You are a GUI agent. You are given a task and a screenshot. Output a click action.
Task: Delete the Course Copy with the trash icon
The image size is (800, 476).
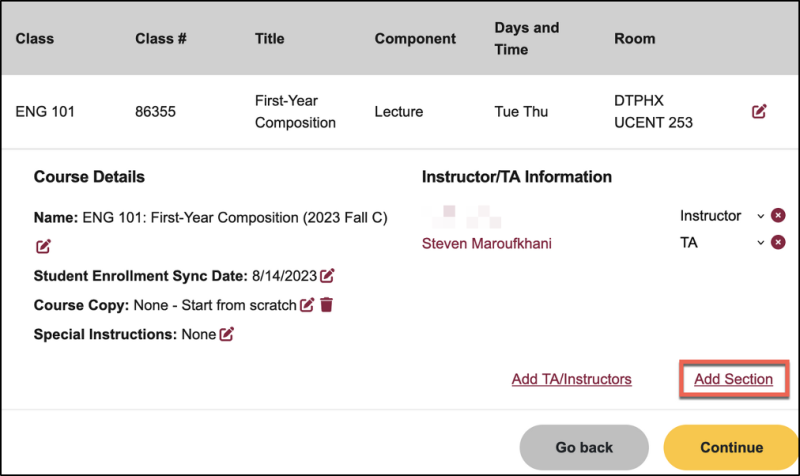point(326,304)
